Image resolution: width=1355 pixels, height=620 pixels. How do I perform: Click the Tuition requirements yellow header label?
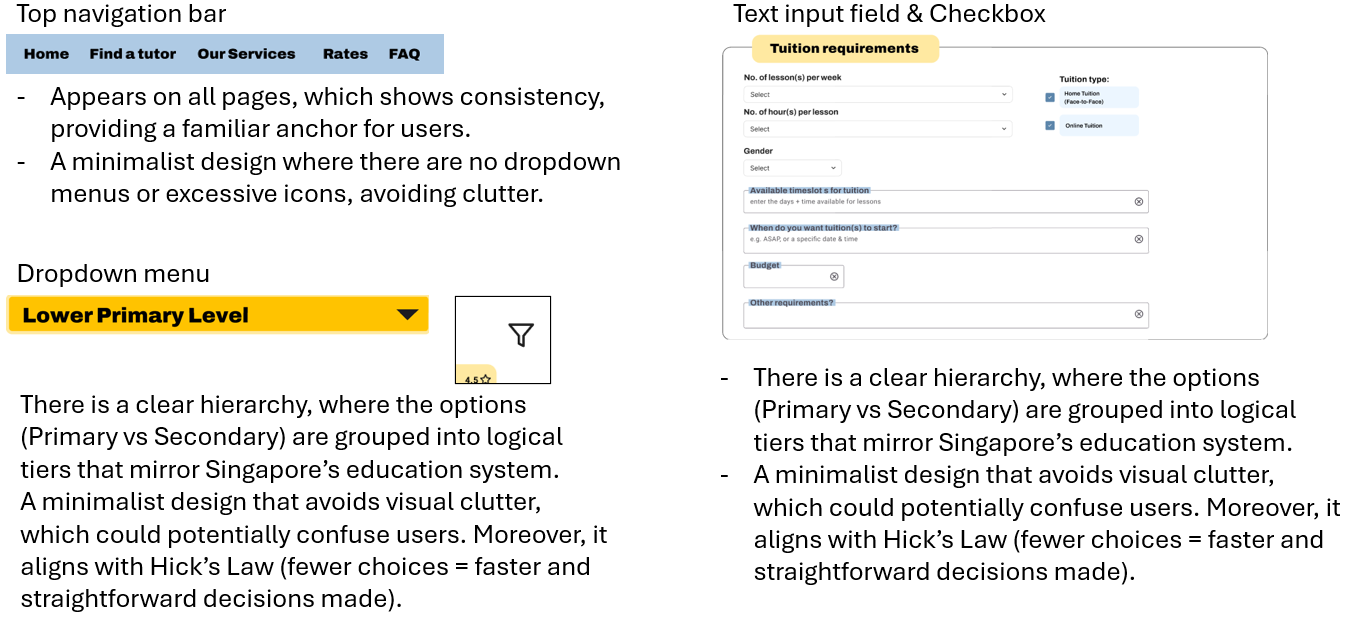[843, 49]
